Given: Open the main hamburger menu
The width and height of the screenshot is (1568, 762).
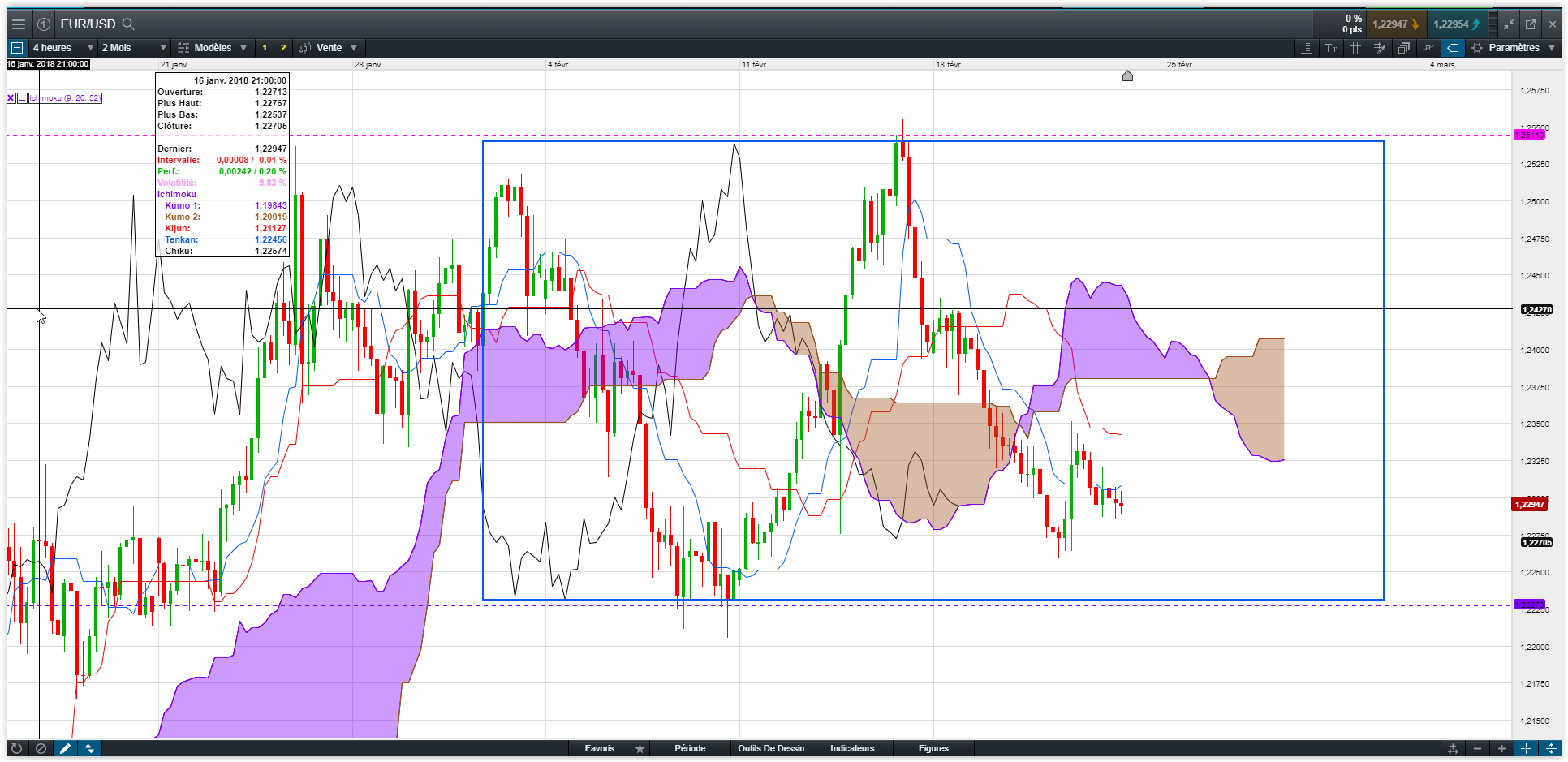Looking at the screenshot, I should [x=18, y=24].
